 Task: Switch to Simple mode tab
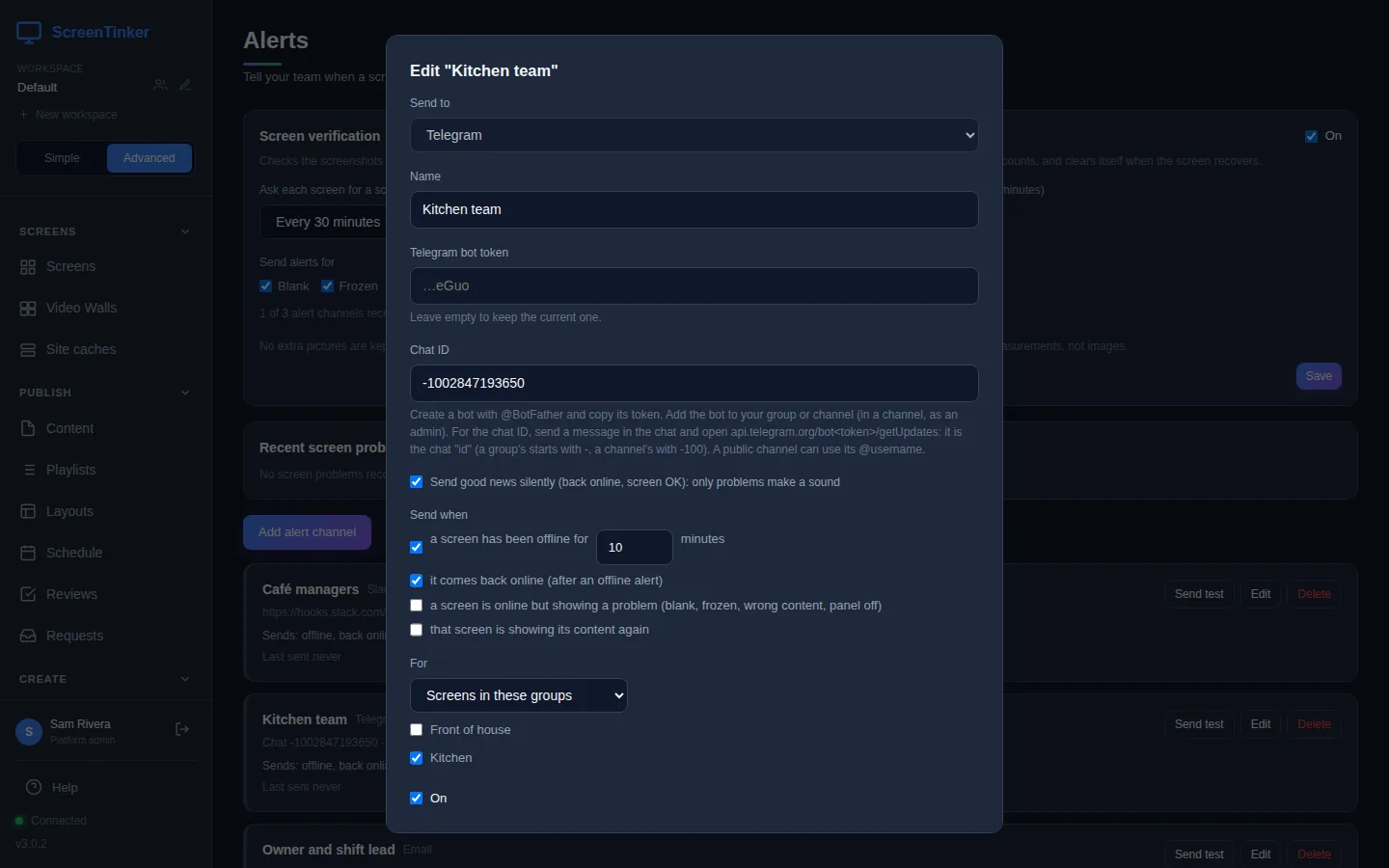click(62, 158)
